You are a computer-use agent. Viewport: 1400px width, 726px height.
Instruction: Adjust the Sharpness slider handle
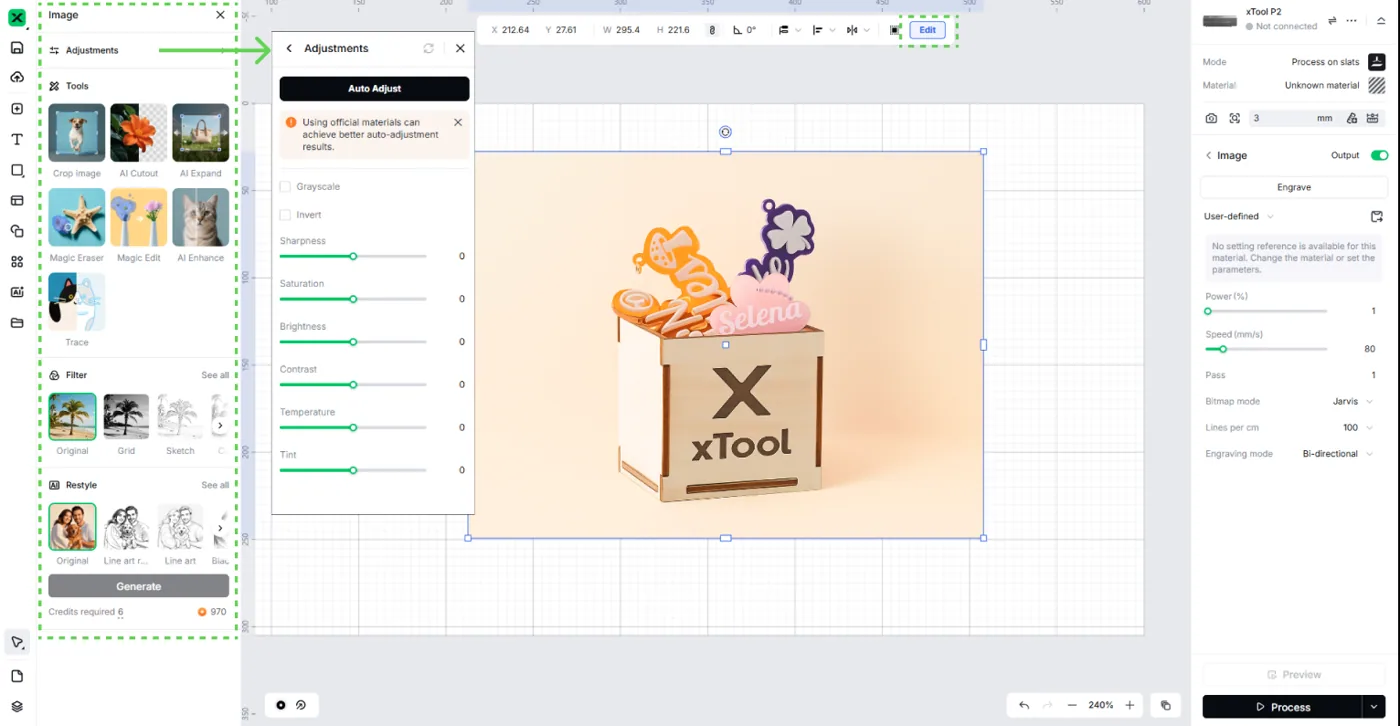coord(353,256)
